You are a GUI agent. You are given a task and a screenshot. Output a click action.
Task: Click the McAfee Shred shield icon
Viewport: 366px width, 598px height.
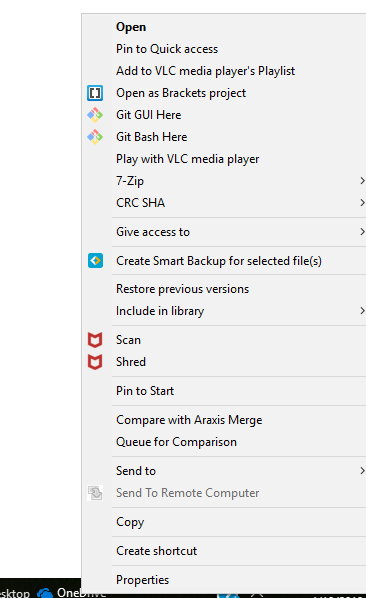click(x=95, y=362)
